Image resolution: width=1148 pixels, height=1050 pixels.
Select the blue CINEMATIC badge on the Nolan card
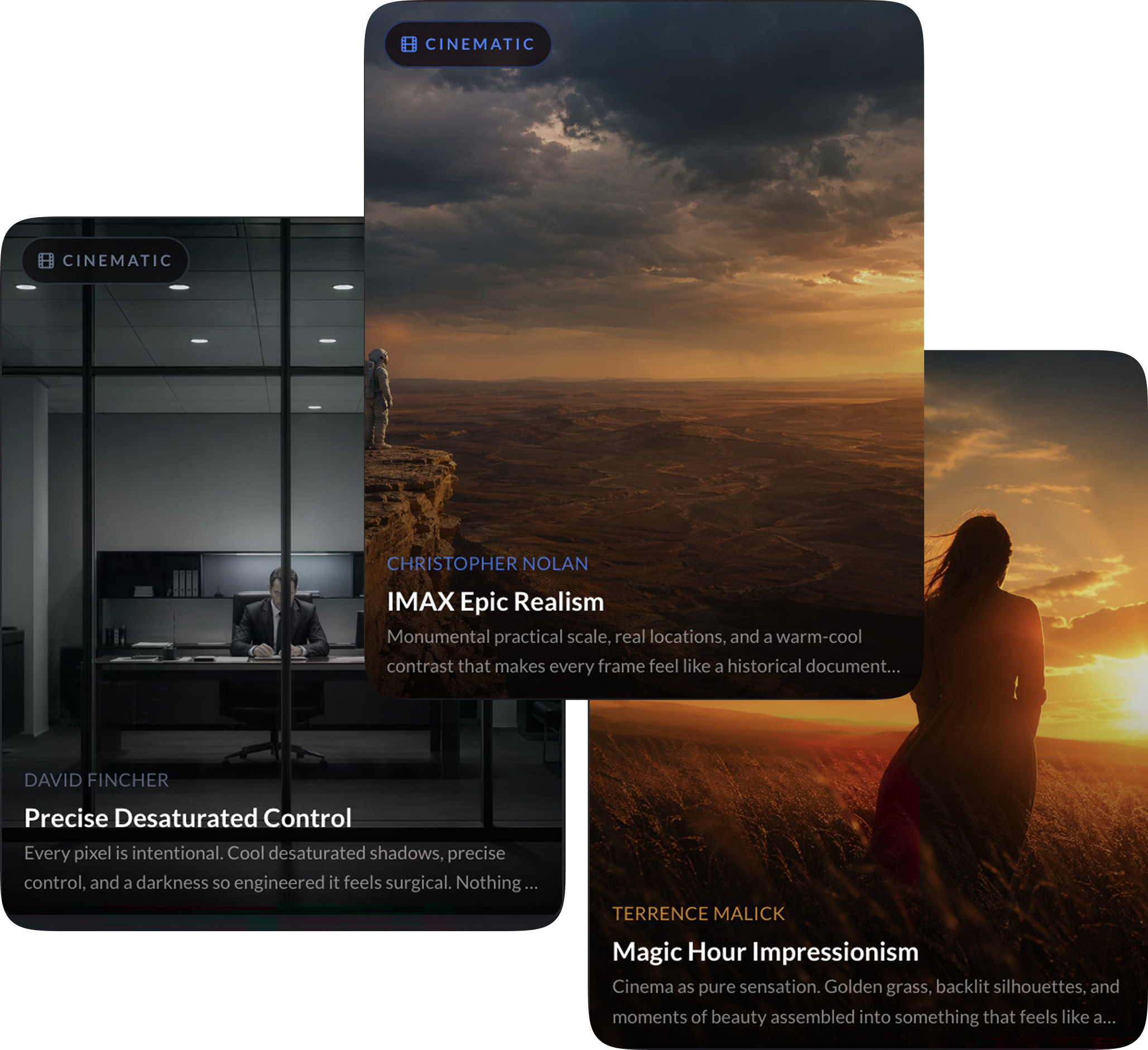[x=468, y=45]
